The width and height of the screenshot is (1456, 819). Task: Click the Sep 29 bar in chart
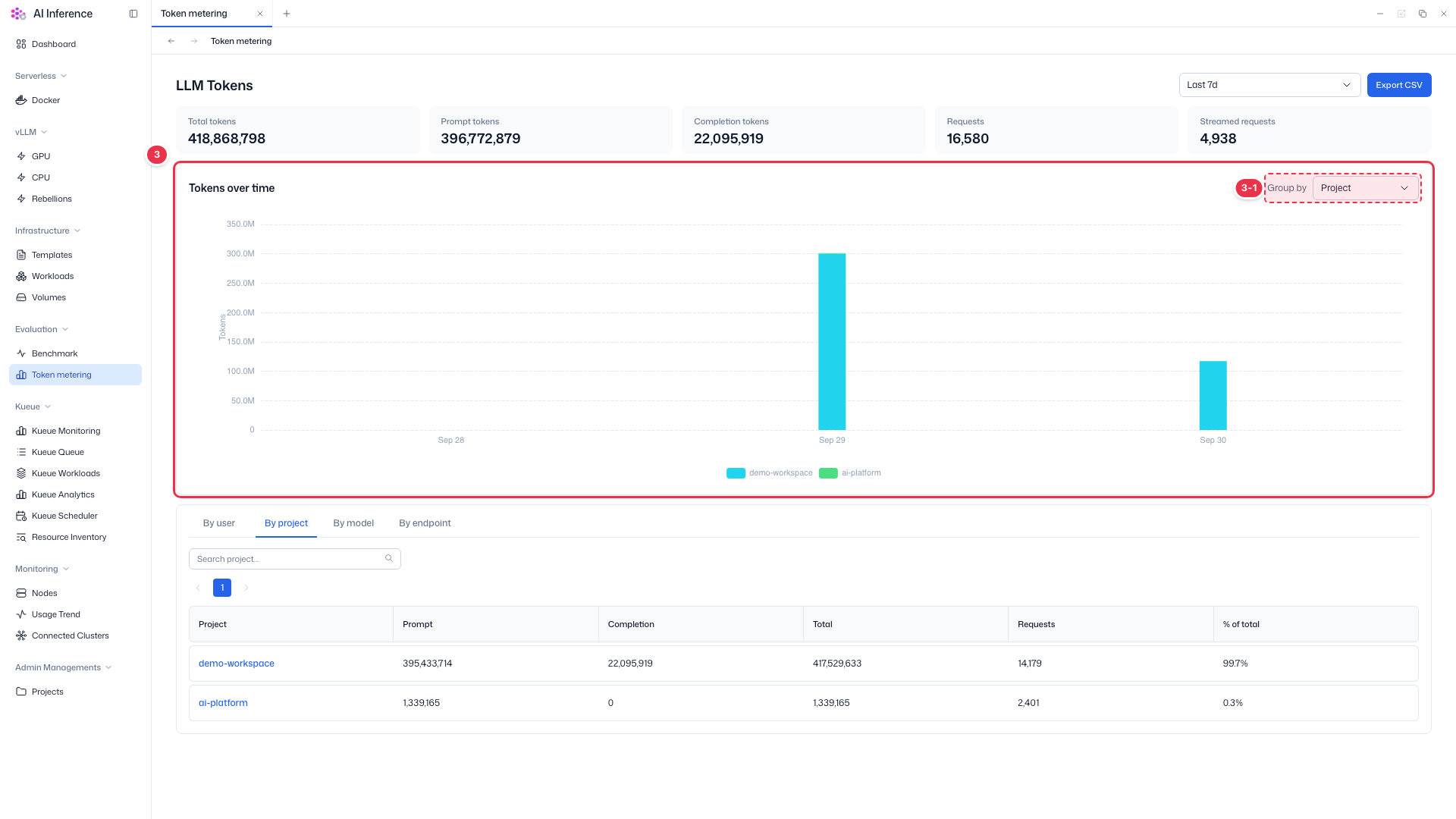point(832,341)
